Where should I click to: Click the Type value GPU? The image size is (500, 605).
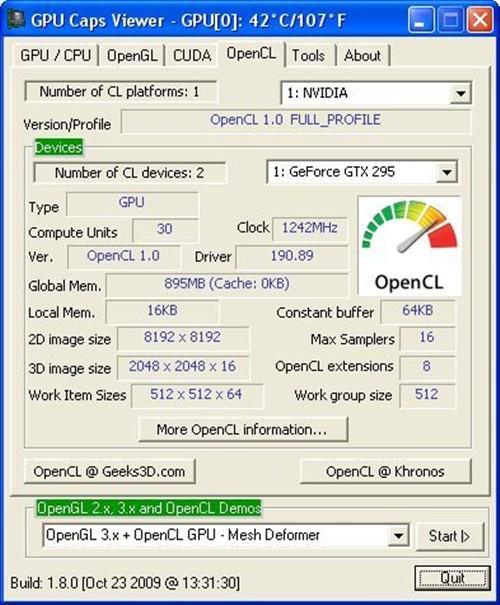pyautogui.click(x=132, y=204)
